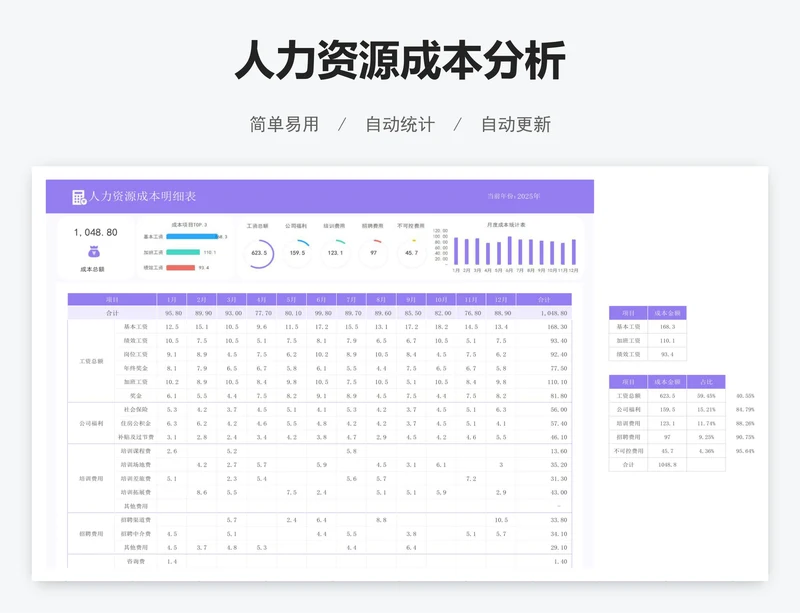Select the 1月 column header
Image resolution: width=800 pixels, height=613 pixels.
tap(172, 300)
